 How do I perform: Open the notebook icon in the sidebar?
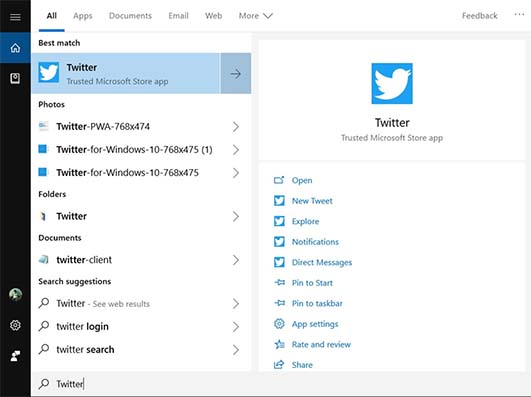pos(15,78)
